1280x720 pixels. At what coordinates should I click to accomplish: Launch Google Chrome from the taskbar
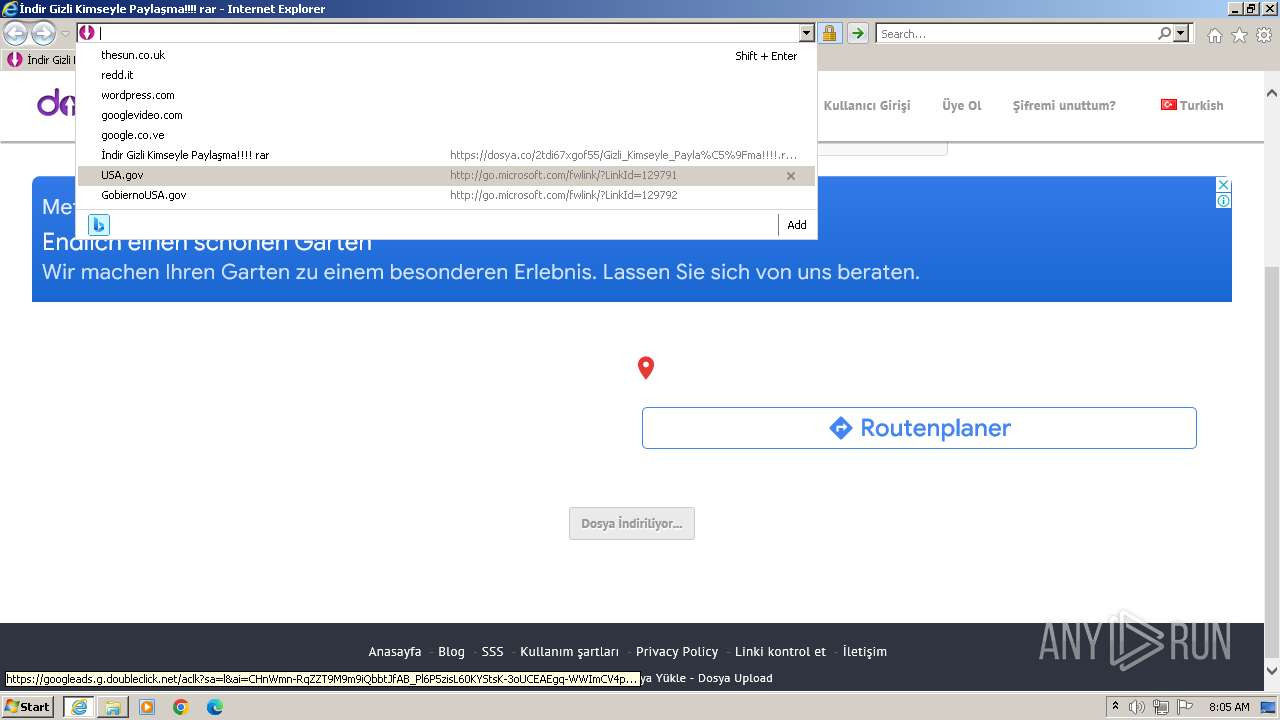tap(181, 707)
